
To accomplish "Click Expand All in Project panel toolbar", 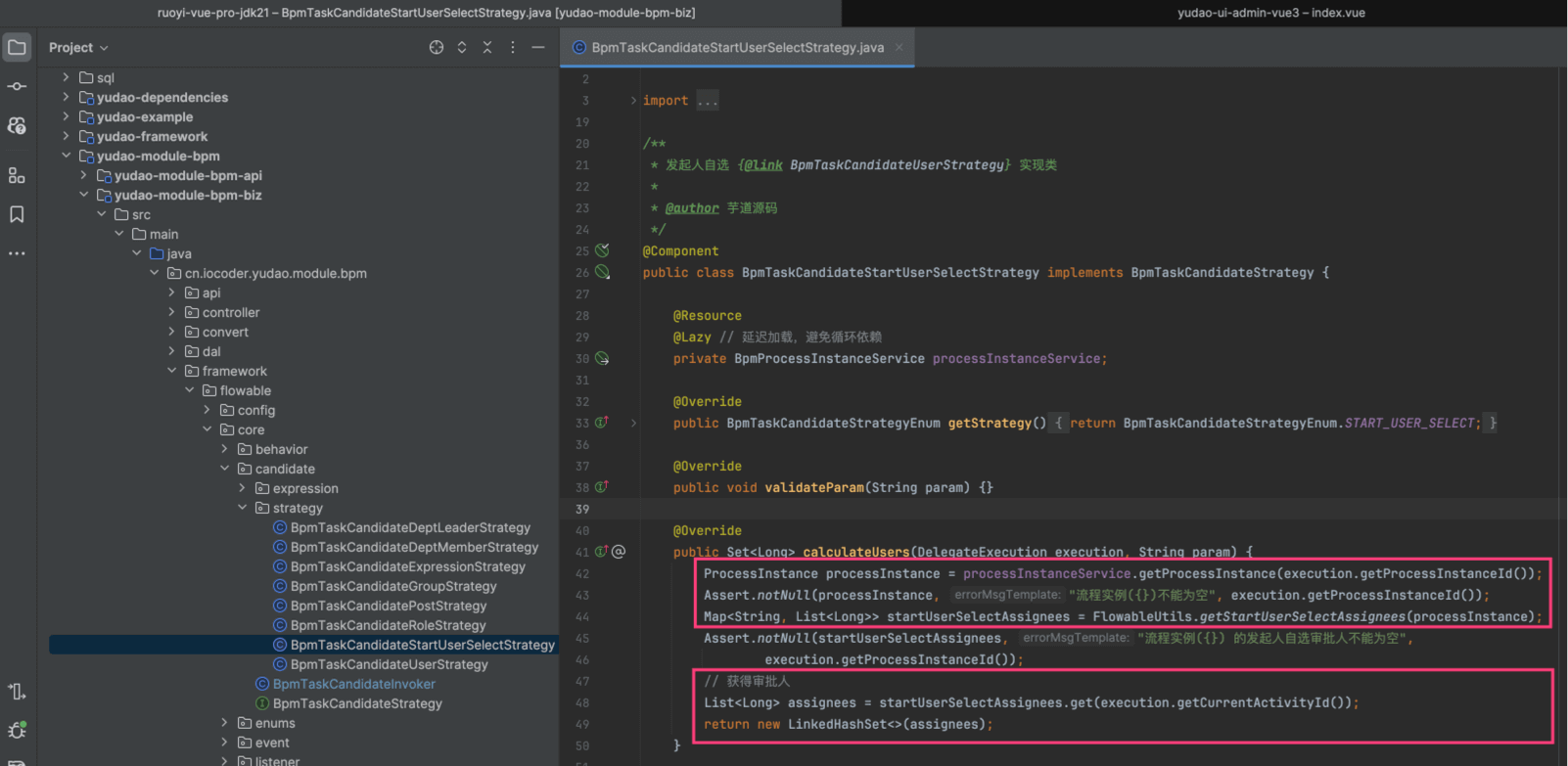I will tap(462, 47).
